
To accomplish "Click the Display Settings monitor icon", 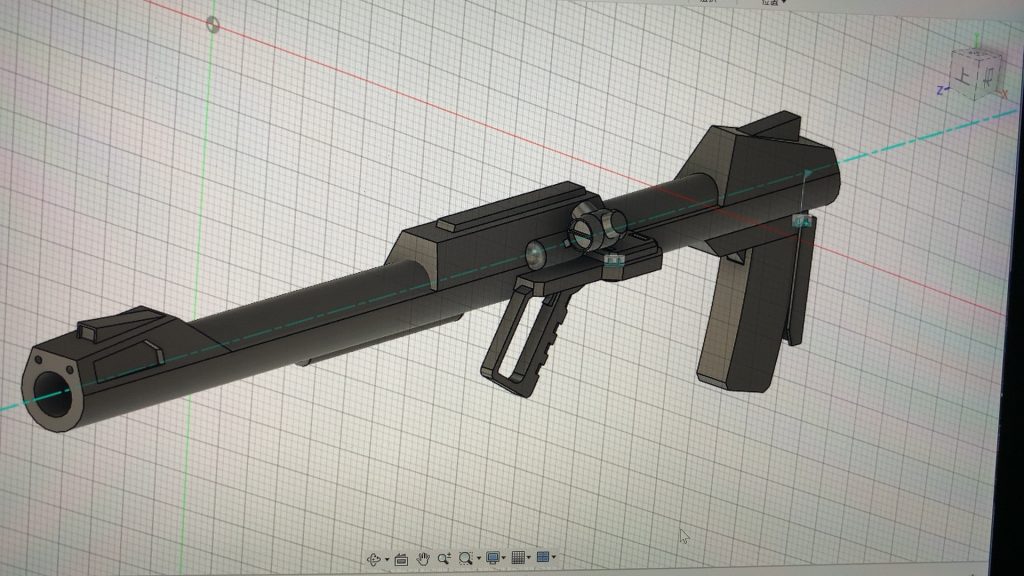I will pos(492,558).
